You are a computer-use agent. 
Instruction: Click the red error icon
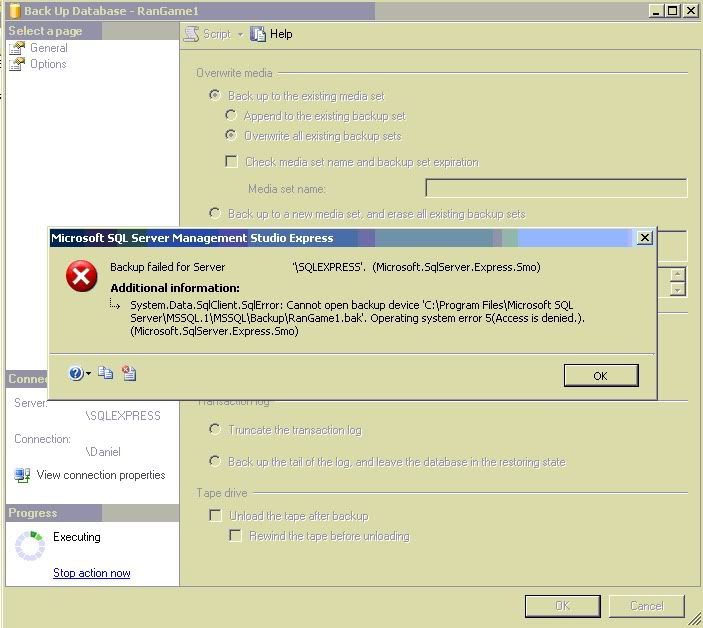(x=81, y=277)
